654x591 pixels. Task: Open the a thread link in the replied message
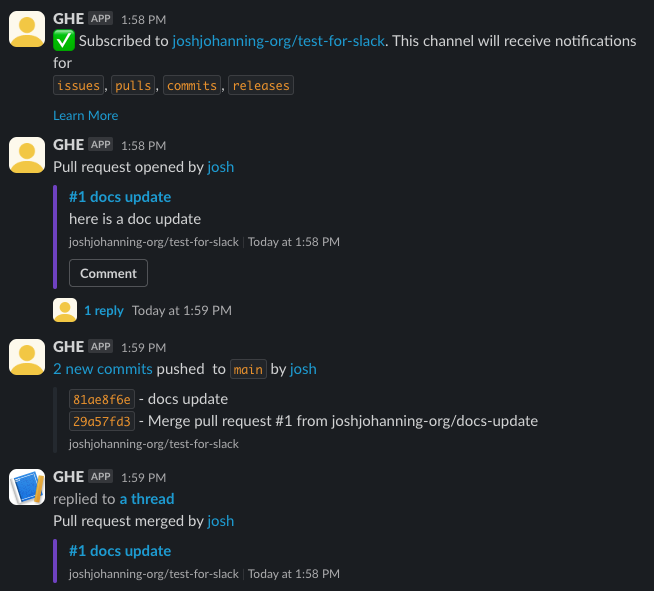147,499
